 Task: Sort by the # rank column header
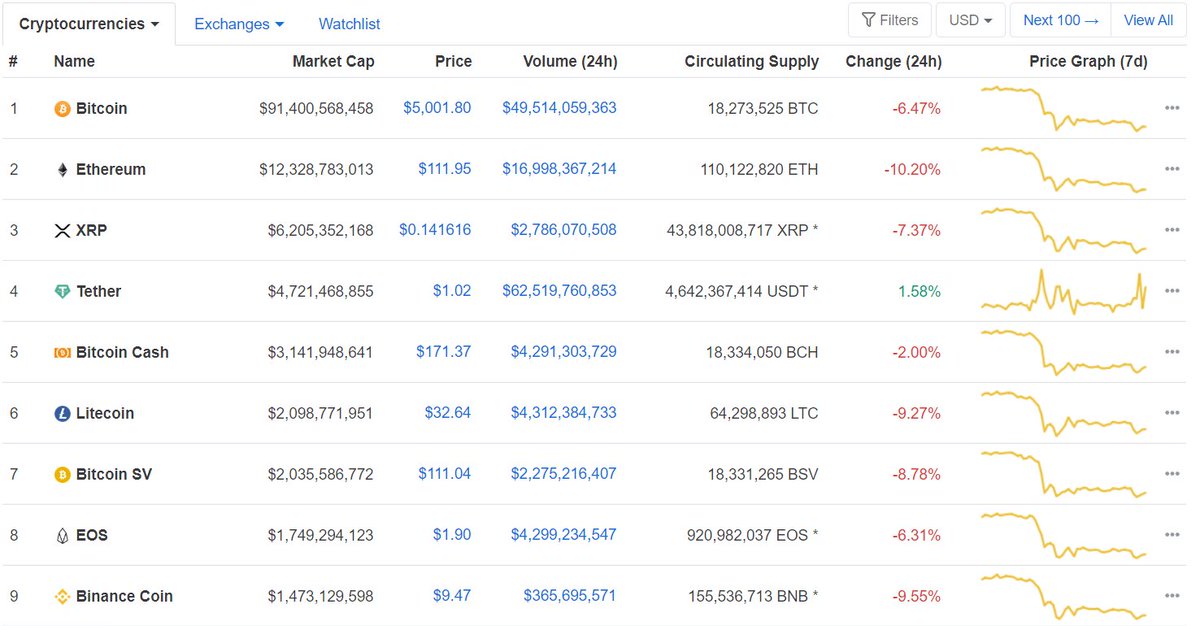[13, 62]
